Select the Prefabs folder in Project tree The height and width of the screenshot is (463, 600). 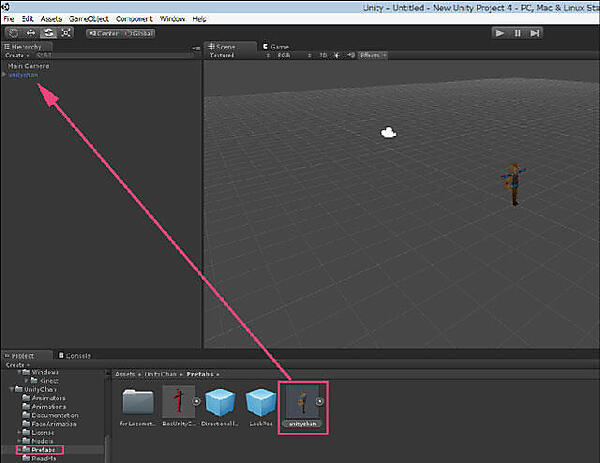[44, 449]
